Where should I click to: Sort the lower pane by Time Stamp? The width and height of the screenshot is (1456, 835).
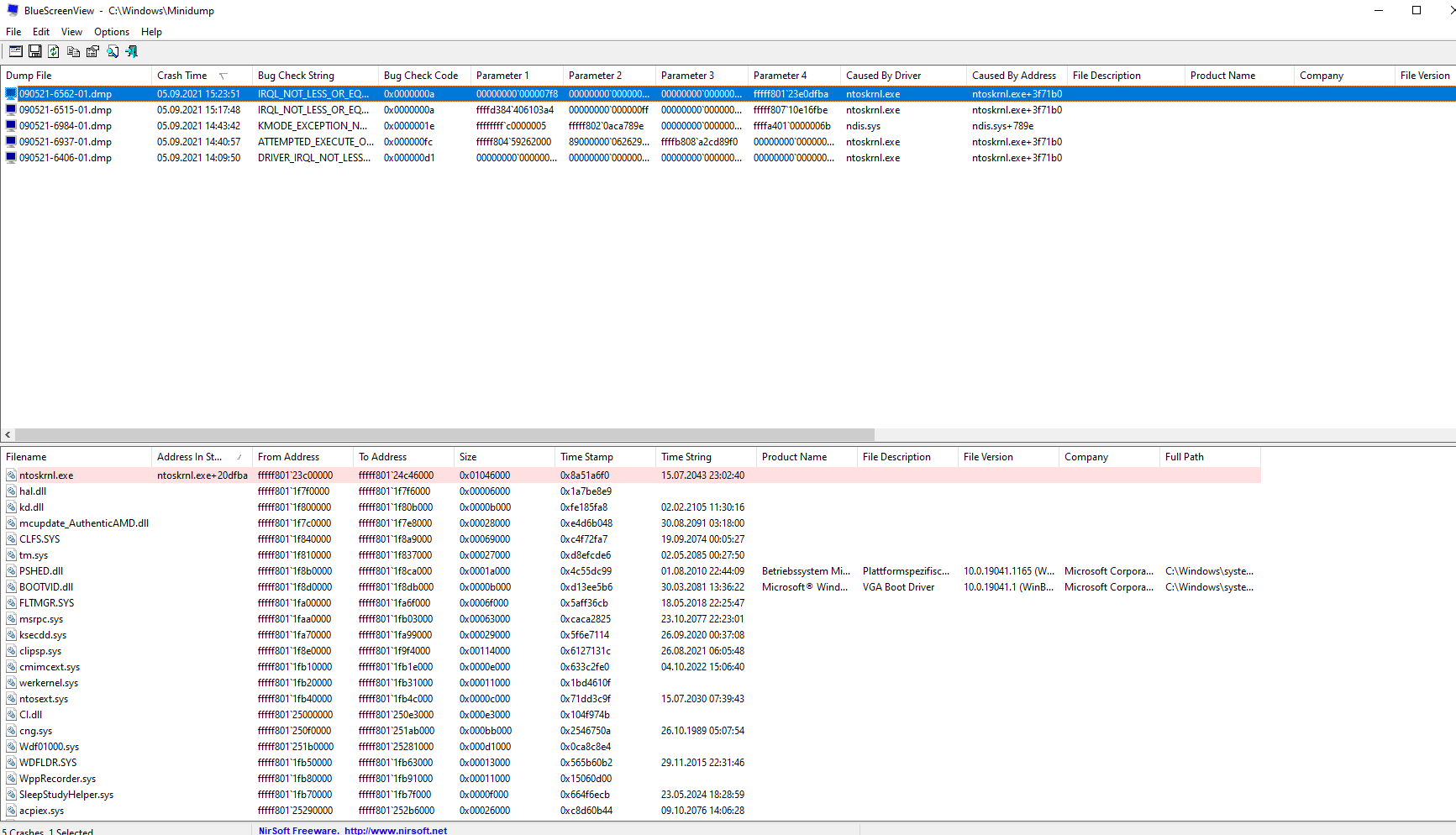605,457
